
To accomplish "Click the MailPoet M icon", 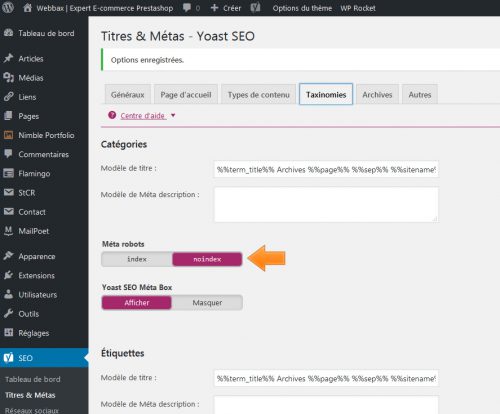I will 8,231.
